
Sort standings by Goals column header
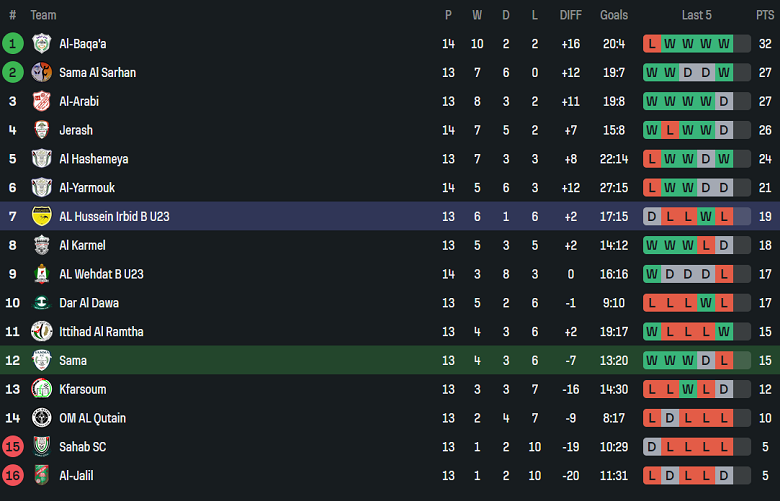pyautogui.click(x=614, y=15)
